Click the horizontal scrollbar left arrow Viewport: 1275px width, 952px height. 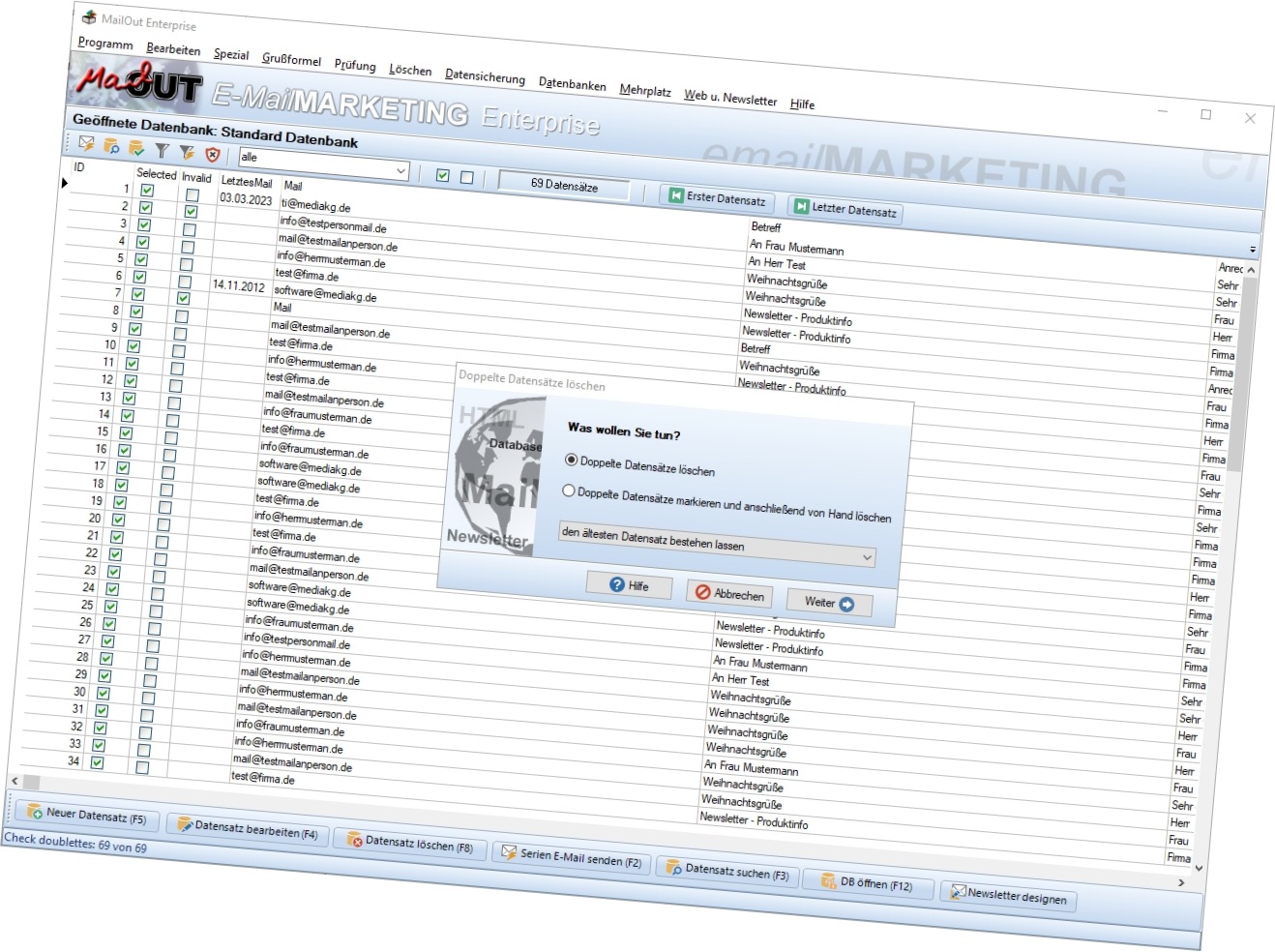click(x=15, y=780)
